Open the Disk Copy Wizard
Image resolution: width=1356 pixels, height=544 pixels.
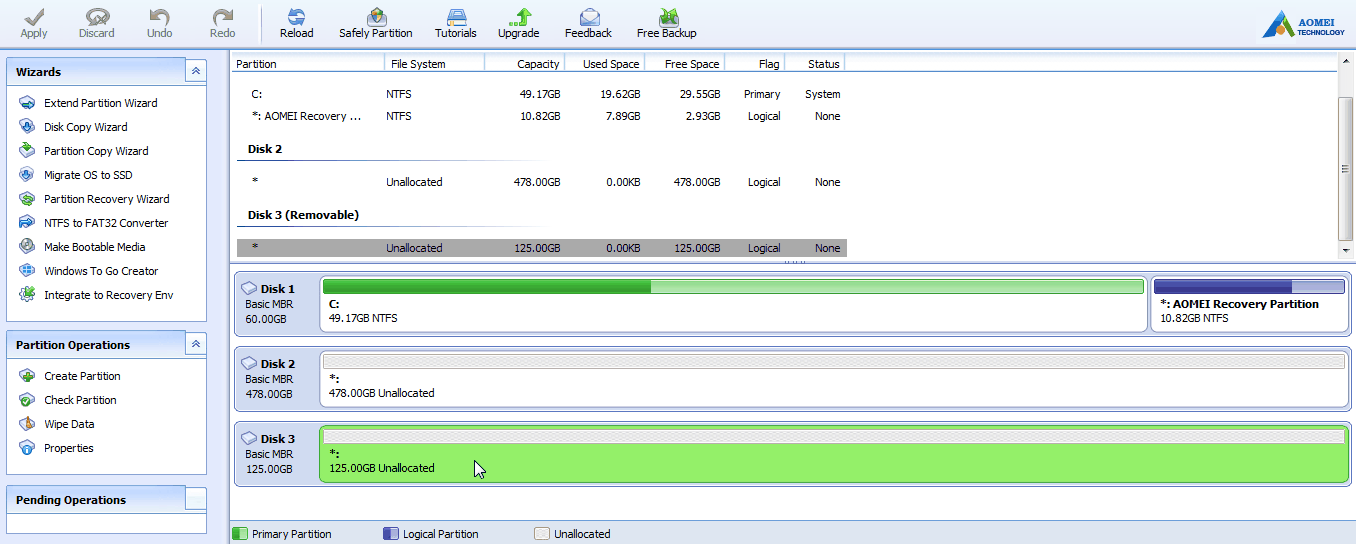click(85, 127)
